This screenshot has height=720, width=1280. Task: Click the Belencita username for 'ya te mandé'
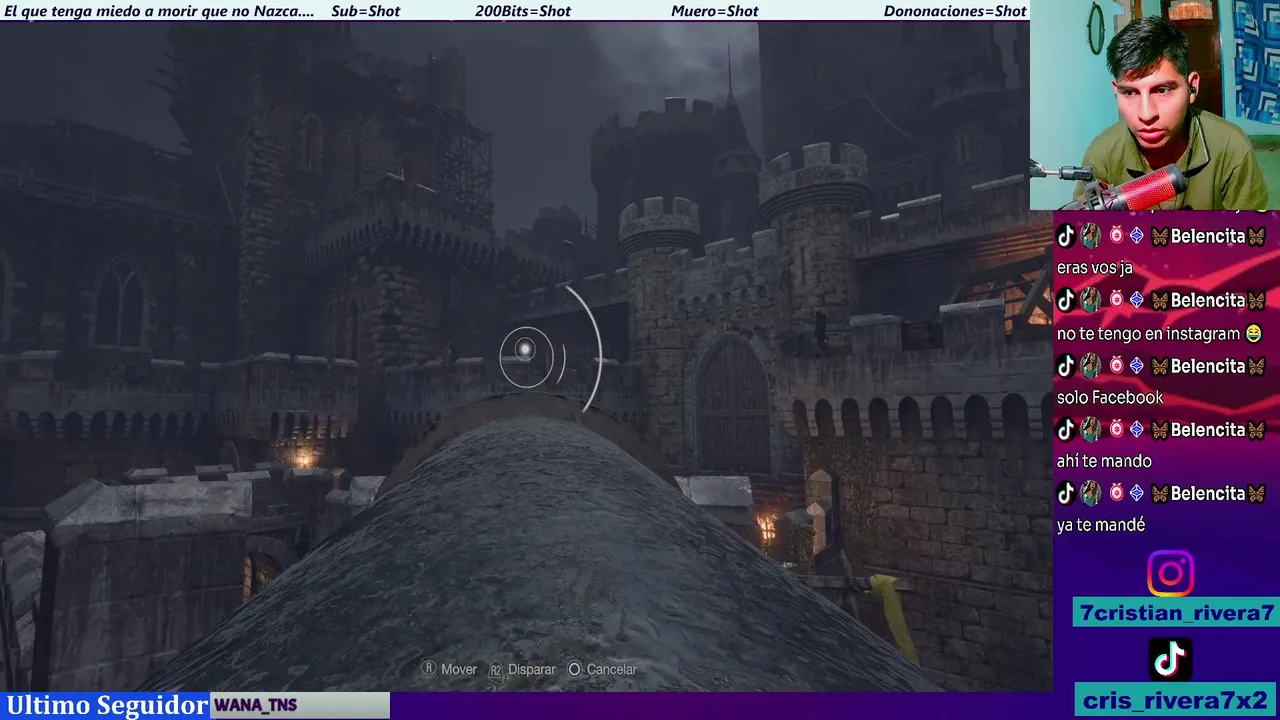coord(1208,493)
